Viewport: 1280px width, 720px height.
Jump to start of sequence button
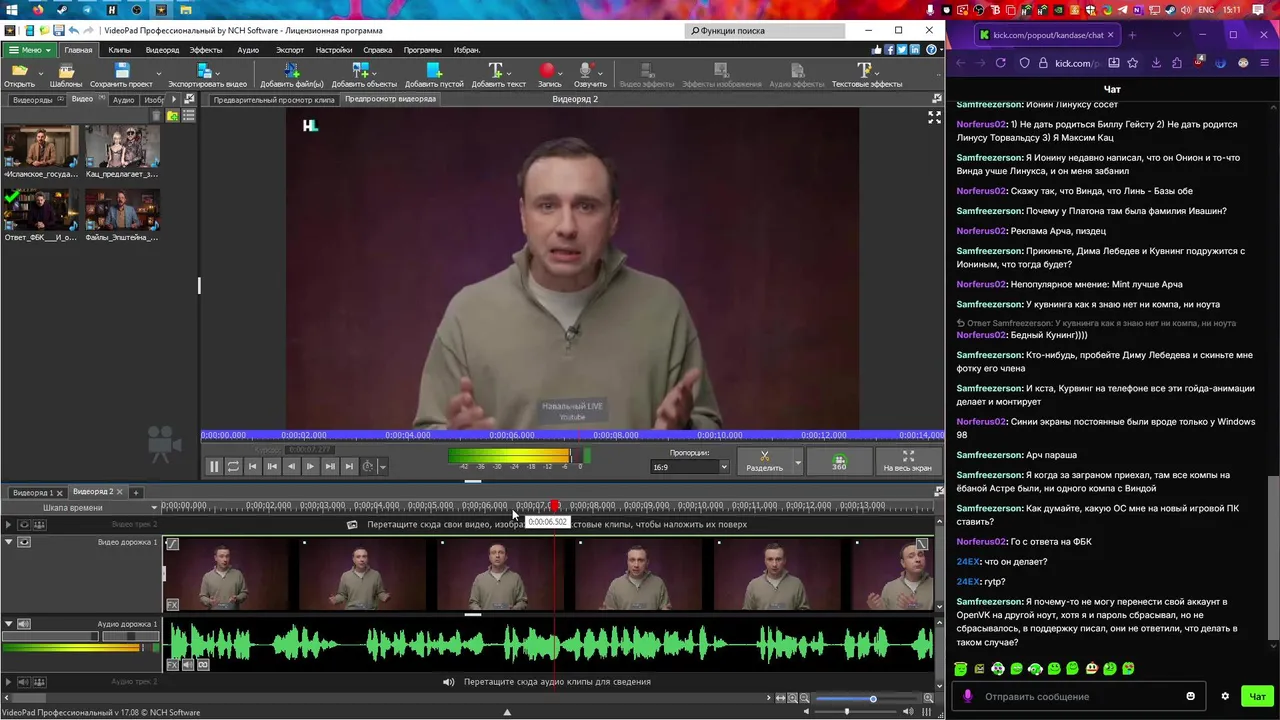252,466
